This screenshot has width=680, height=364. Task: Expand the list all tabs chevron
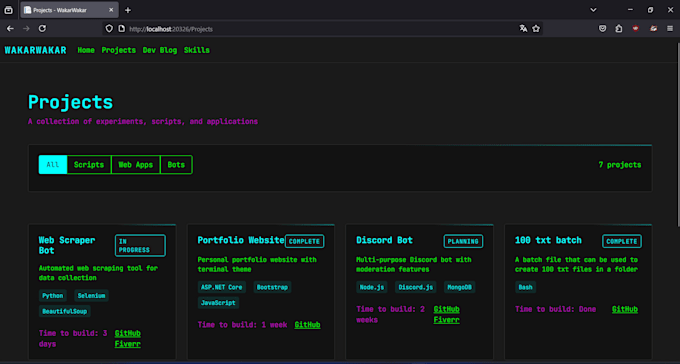pos(593,10)
